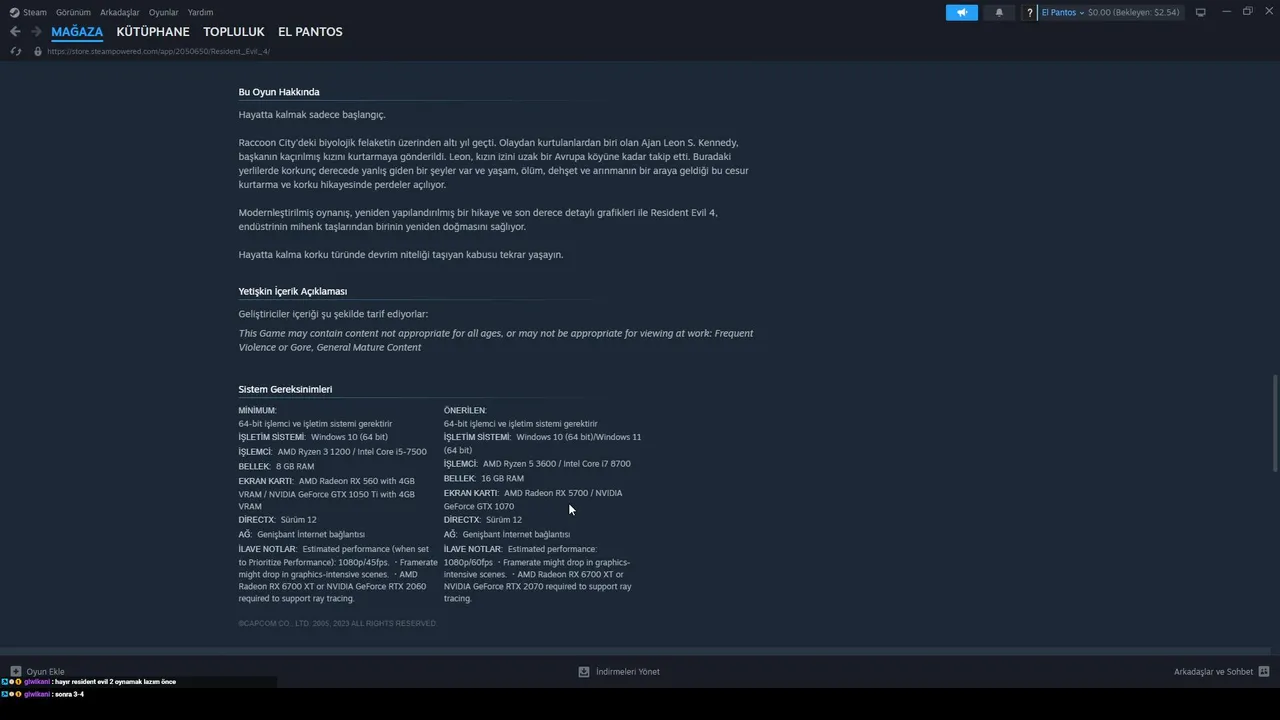The image size is (1280, 720).
Task: Click the Oyun Ekle label
Action: (x=45, y=672)
